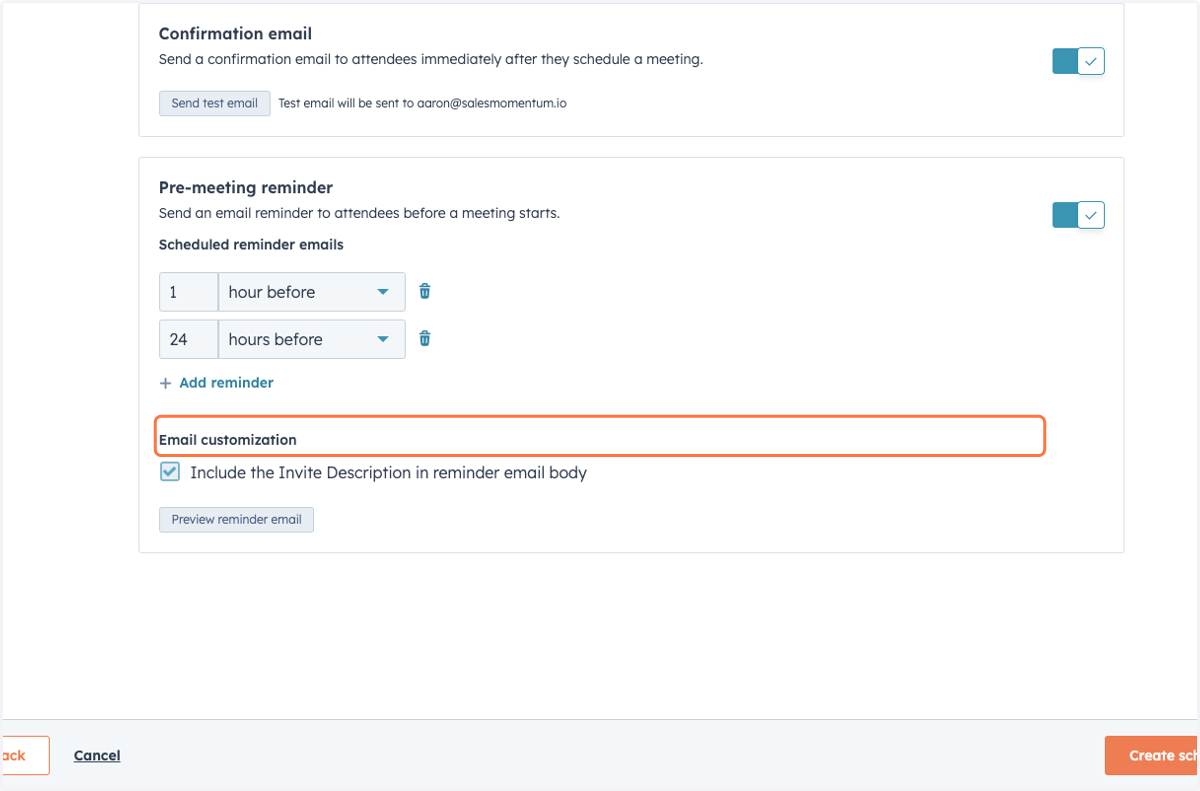This screenshot has height=791, width=1200.
Task: Click the Send test email button
Action: tap(214, 103)
